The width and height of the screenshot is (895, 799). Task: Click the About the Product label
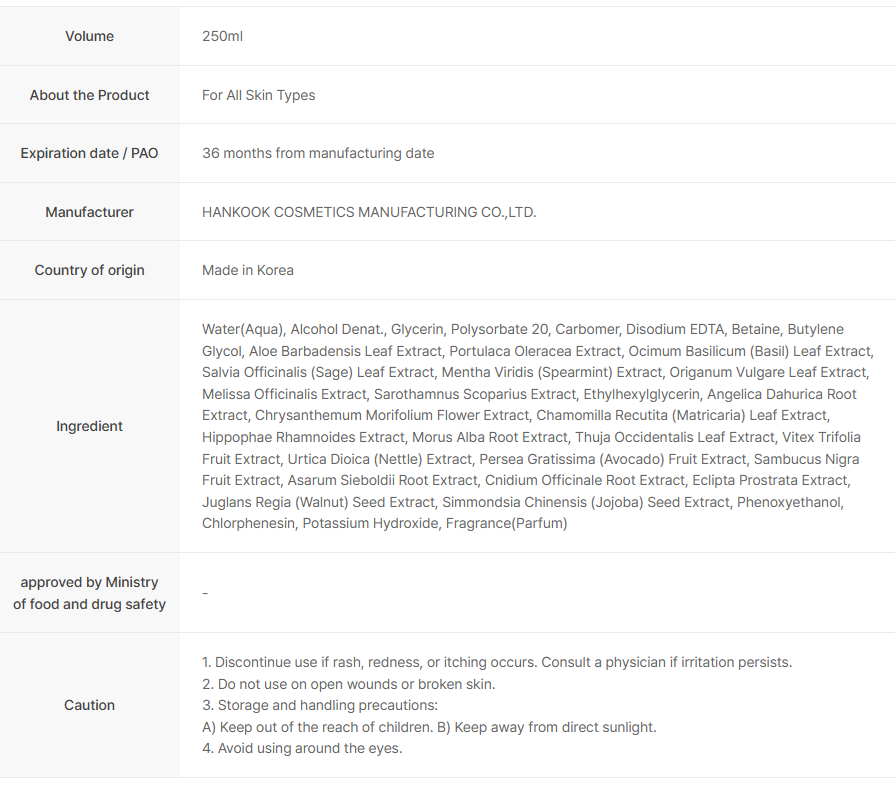(x=89, y=95)
